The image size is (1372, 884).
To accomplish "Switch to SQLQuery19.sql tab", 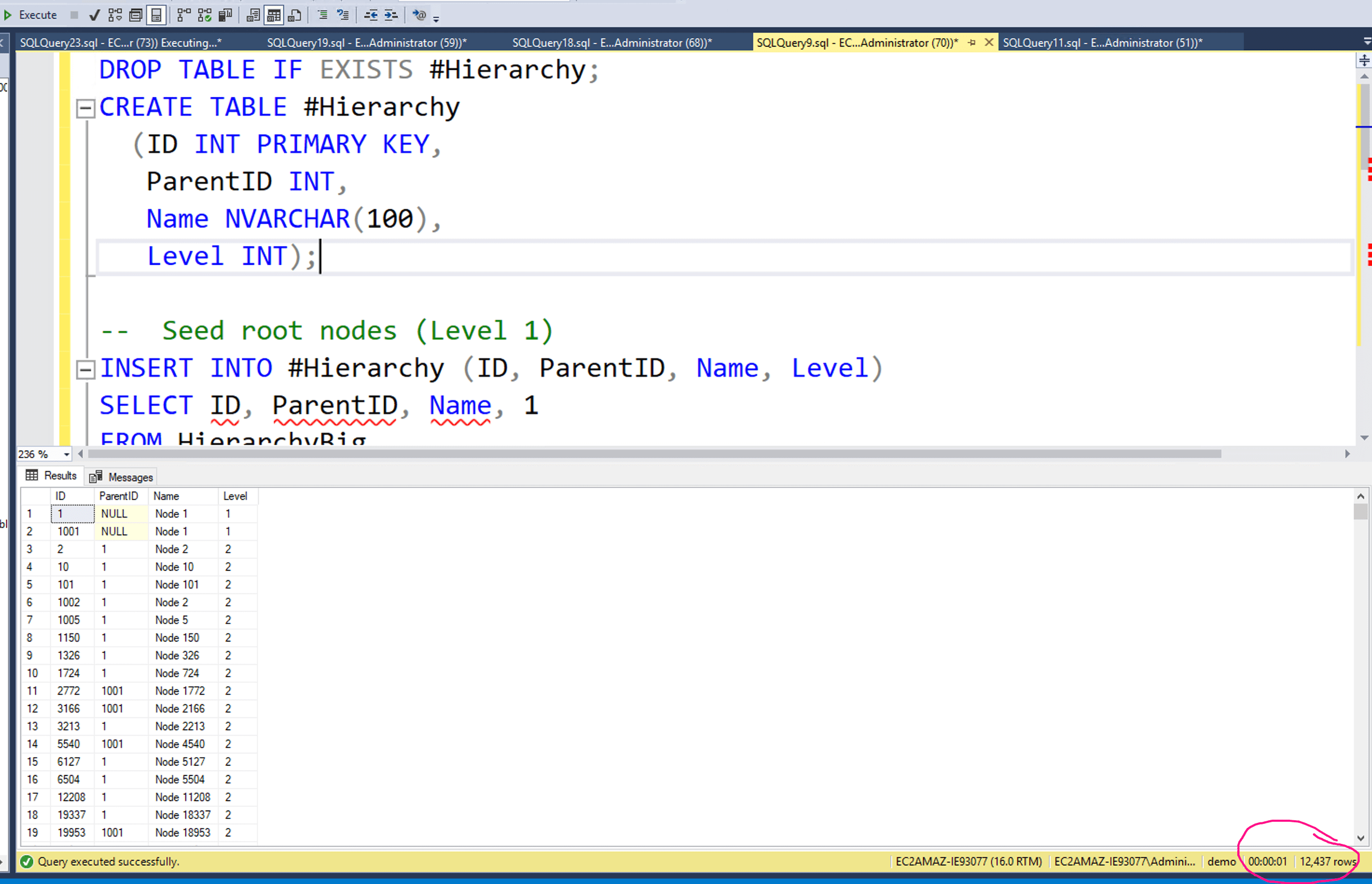I will [366, 43].
